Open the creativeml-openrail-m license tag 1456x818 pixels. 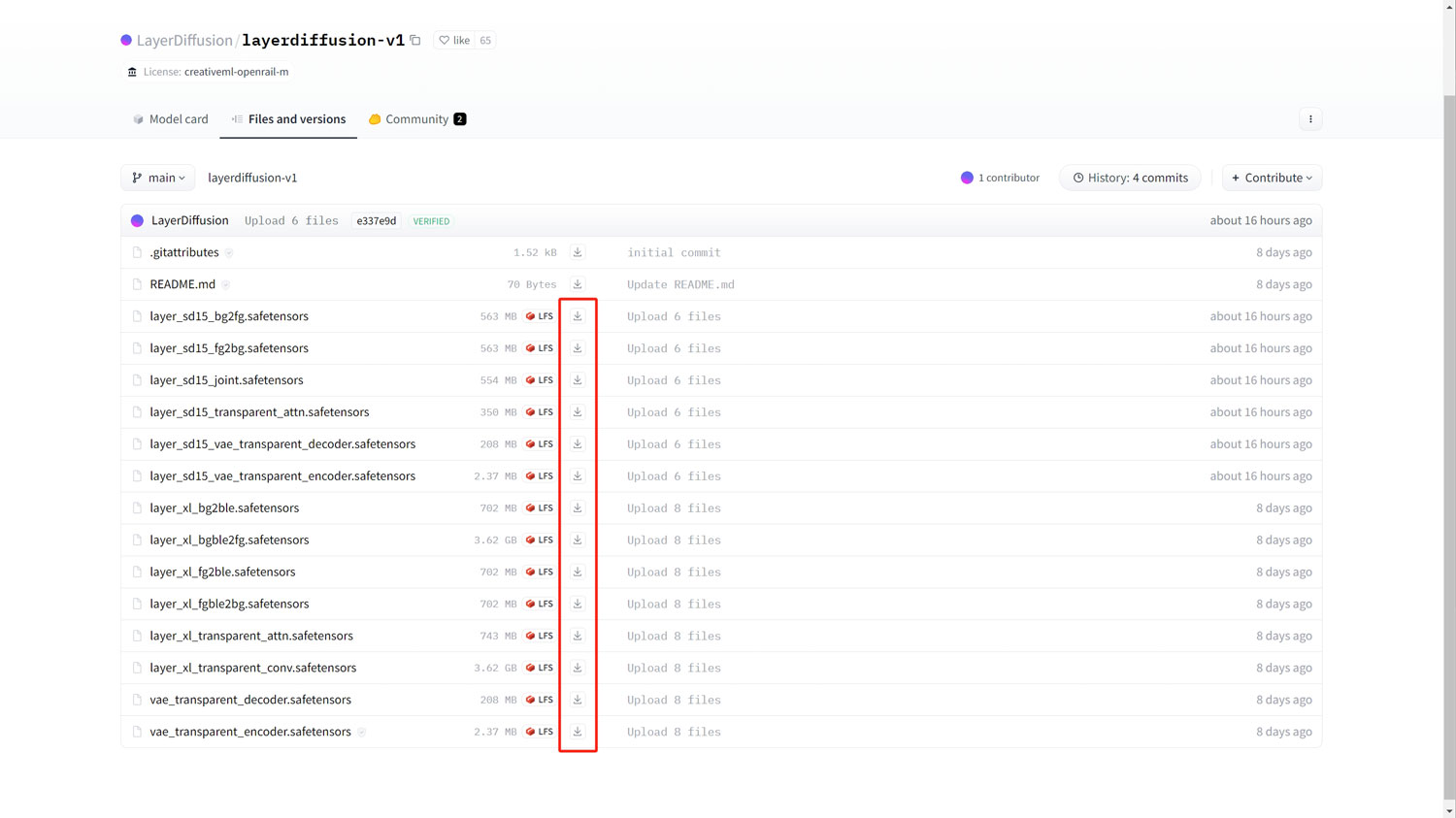coord(236,72)
